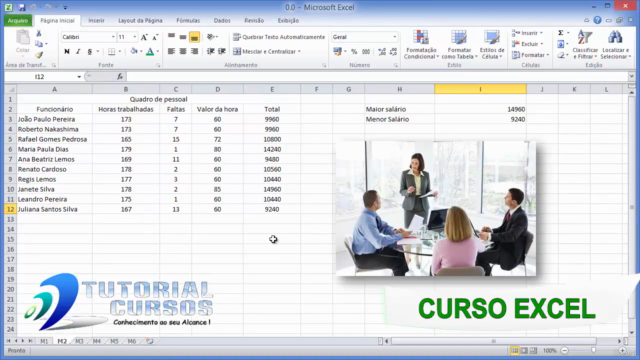This screenshot has height=360, width=640.
Task: Select sheet tab M1
Action: [44, 341]
